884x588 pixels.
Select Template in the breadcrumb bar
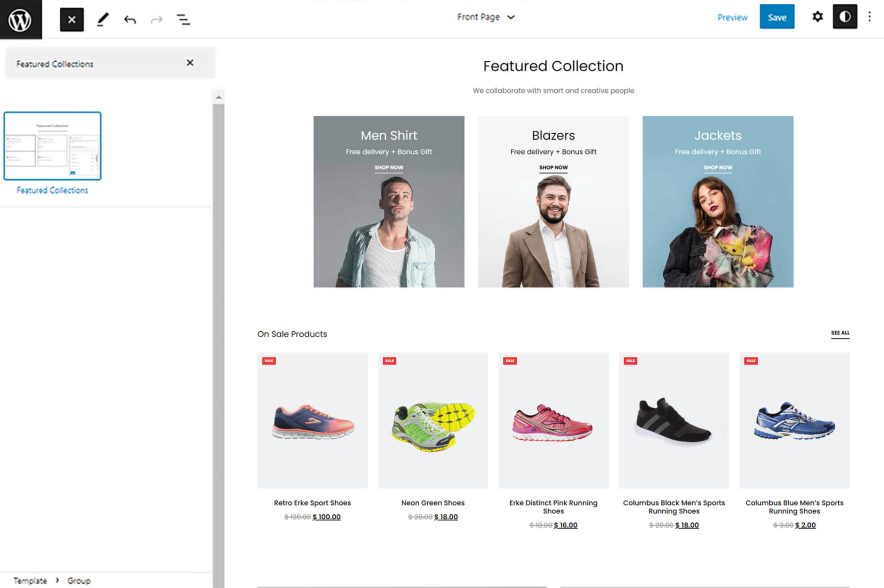click(29, 580)
